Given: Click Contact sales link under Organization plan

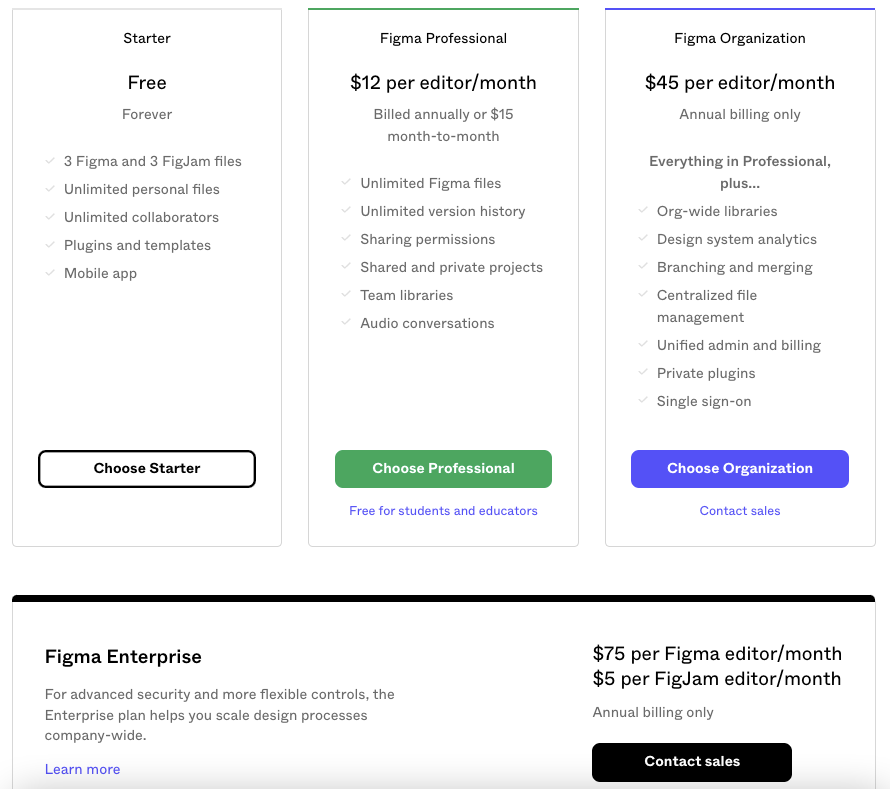Looking at the screenshot, I should pos(739,511).
